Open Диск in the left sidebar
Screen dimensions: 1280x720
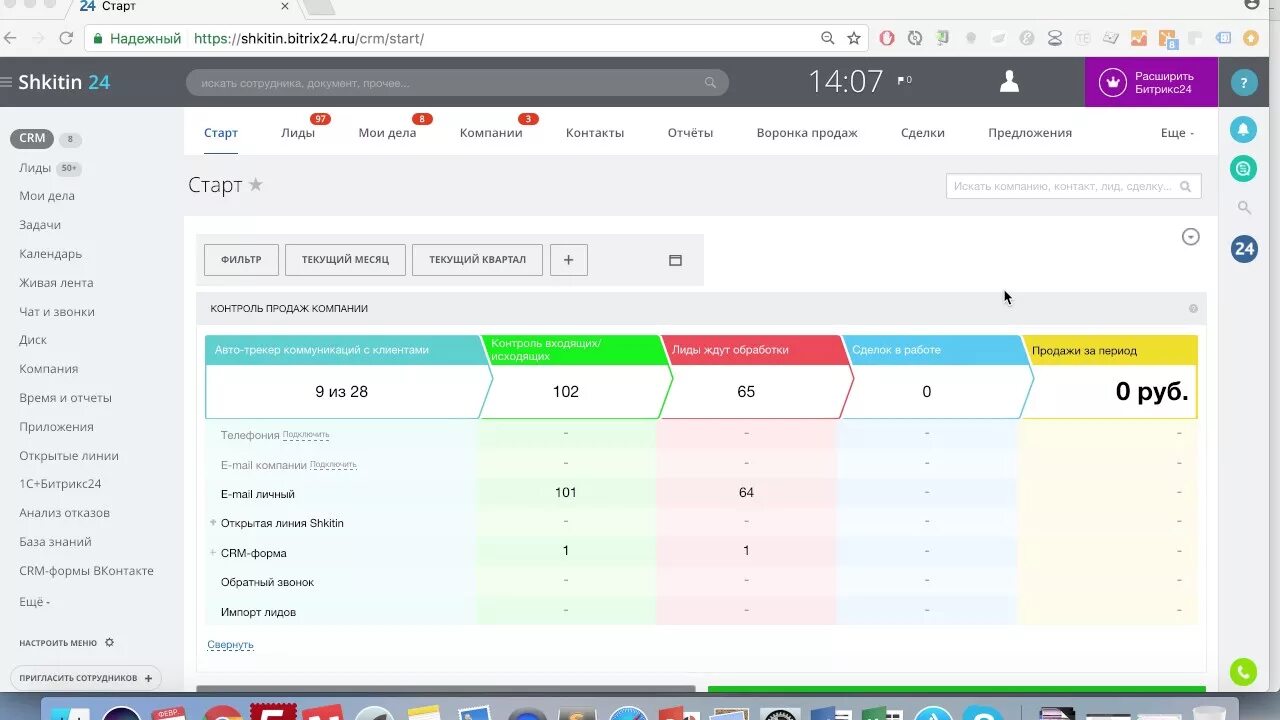(x=33, y=340)
